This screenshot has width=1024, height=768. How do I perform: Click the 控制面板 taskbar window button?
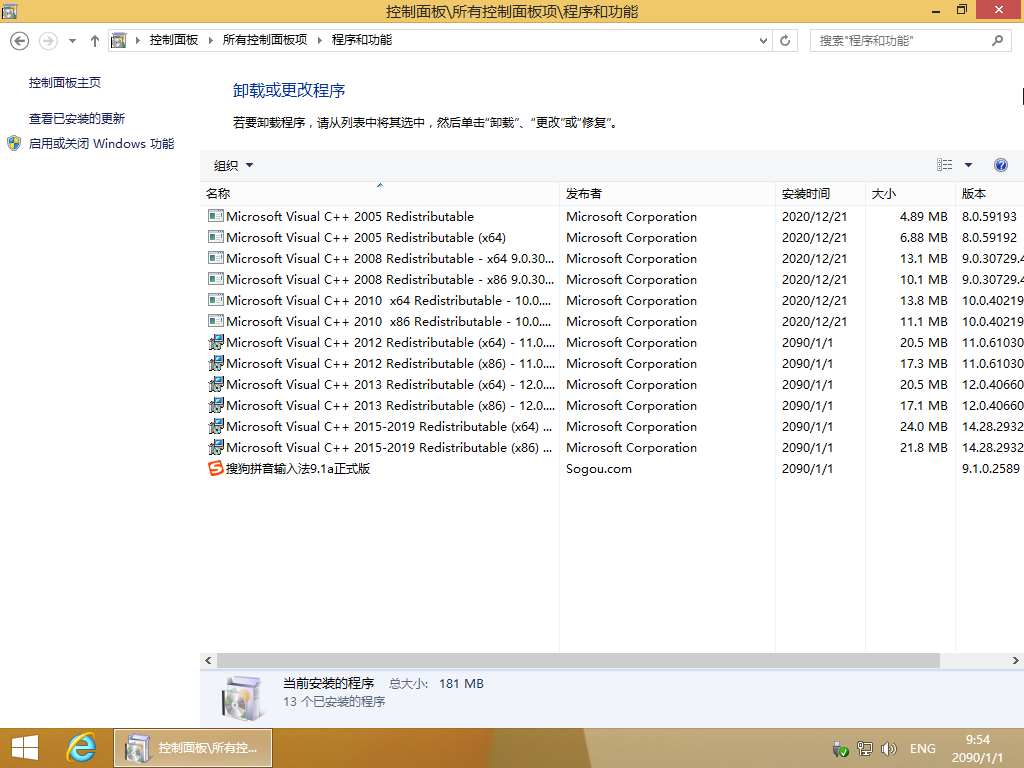point(193,748)
